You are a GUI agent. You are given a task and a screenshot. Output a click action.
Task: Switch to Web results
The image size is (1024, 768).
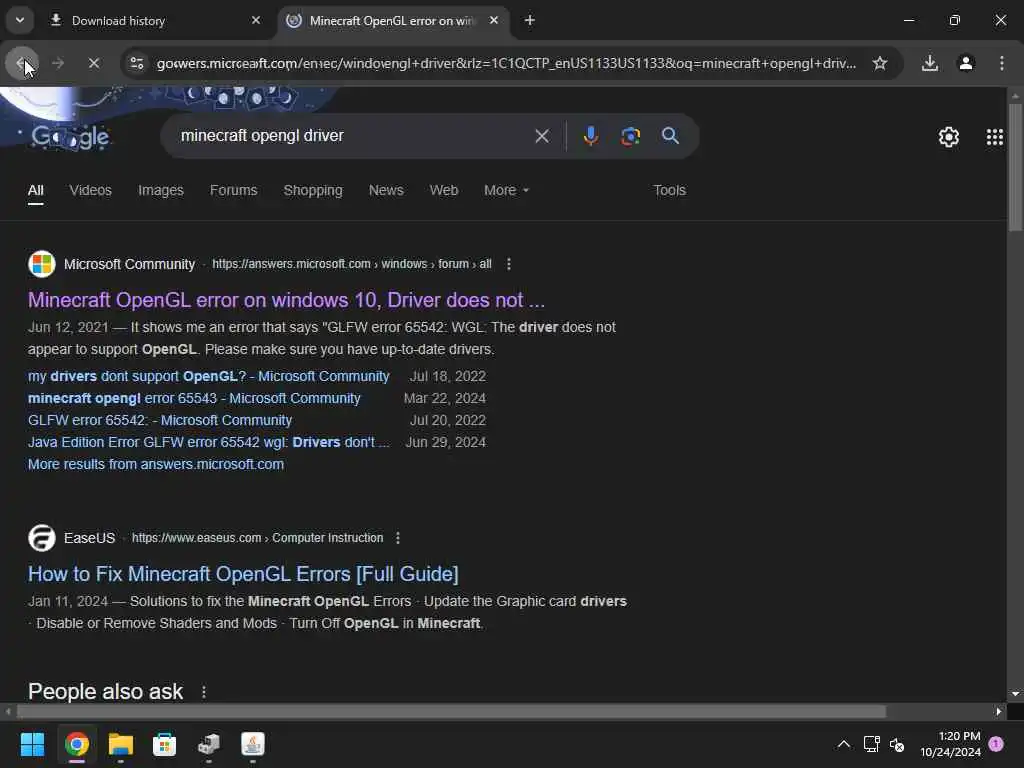[443, 190]
